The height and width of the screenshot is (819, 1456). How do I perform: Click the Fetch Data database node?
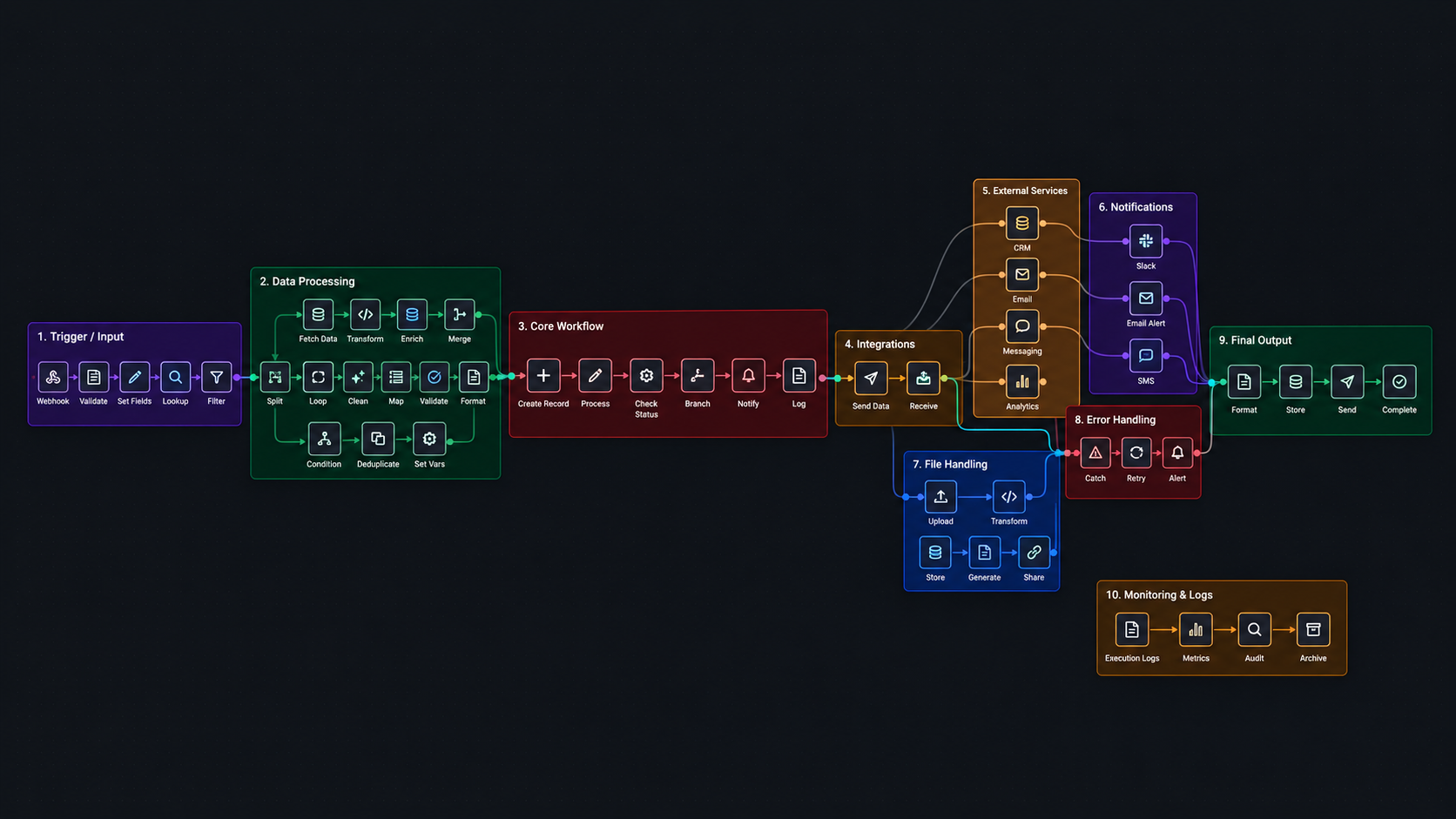[x=319, y=314]
